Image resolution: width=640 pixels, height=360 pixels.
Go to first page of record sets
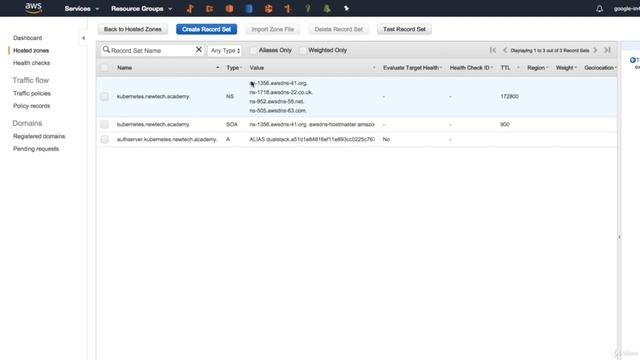493,50
